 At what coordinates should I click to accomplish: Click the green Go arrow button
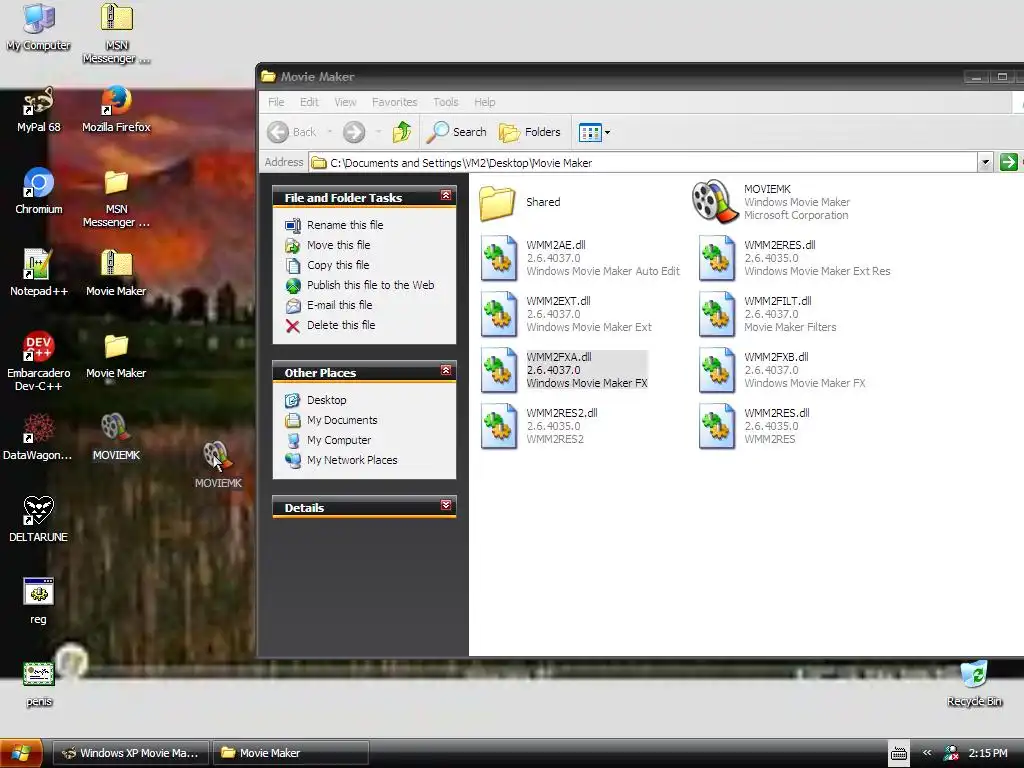pyautogui.click(x=1008, y=162)
